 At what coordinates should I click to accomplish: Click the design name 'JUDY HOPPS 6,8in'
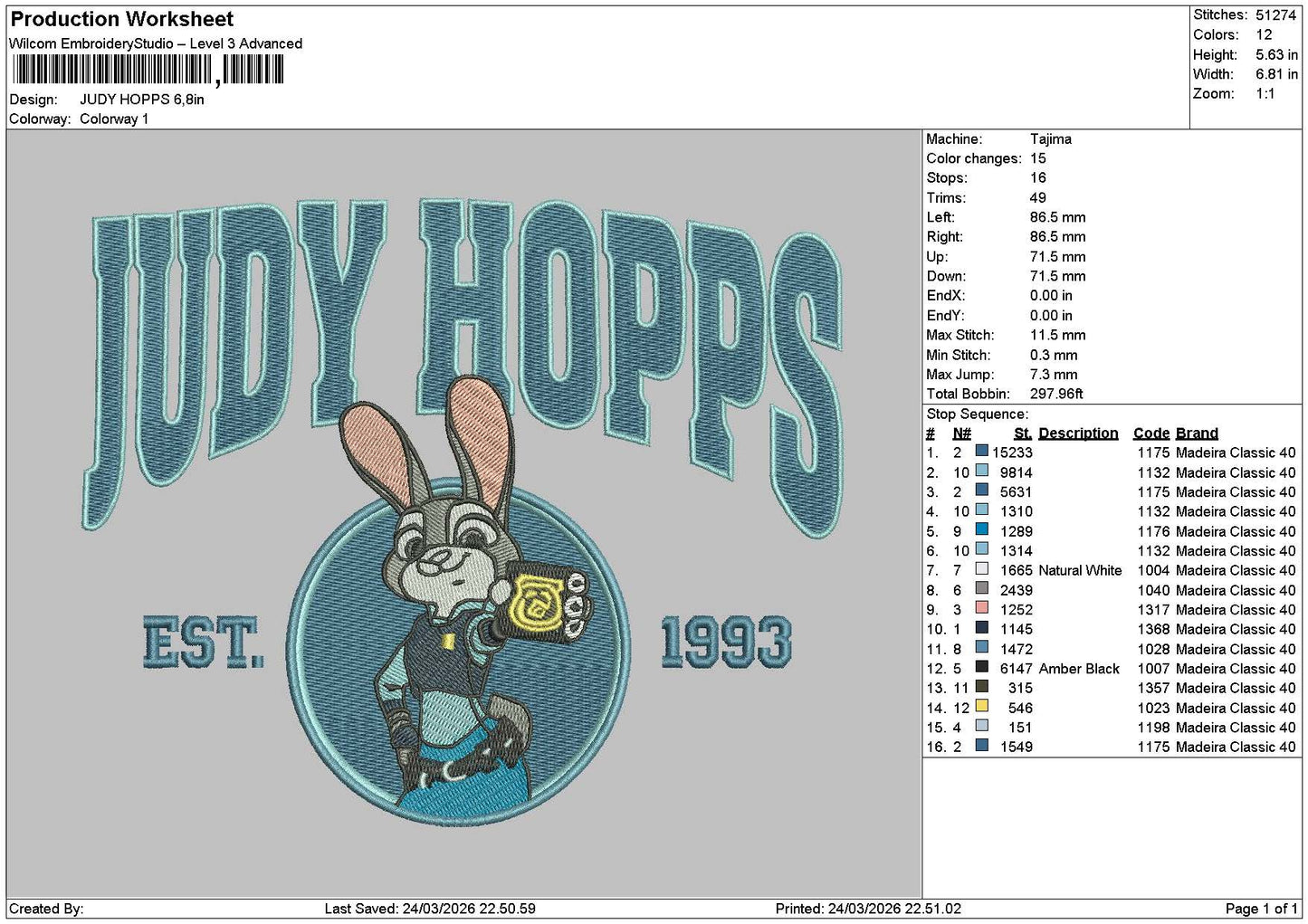(x=142, y=100)
